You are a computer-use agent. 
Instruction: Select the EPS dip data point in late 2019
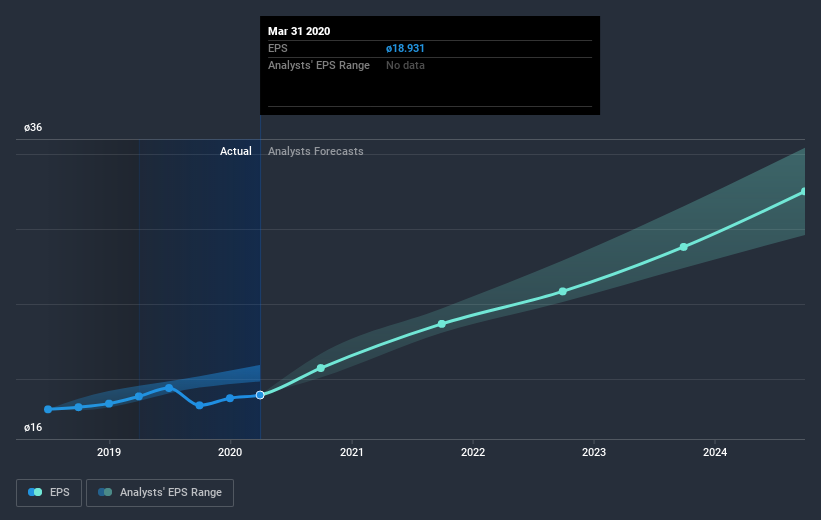[199, 405]
